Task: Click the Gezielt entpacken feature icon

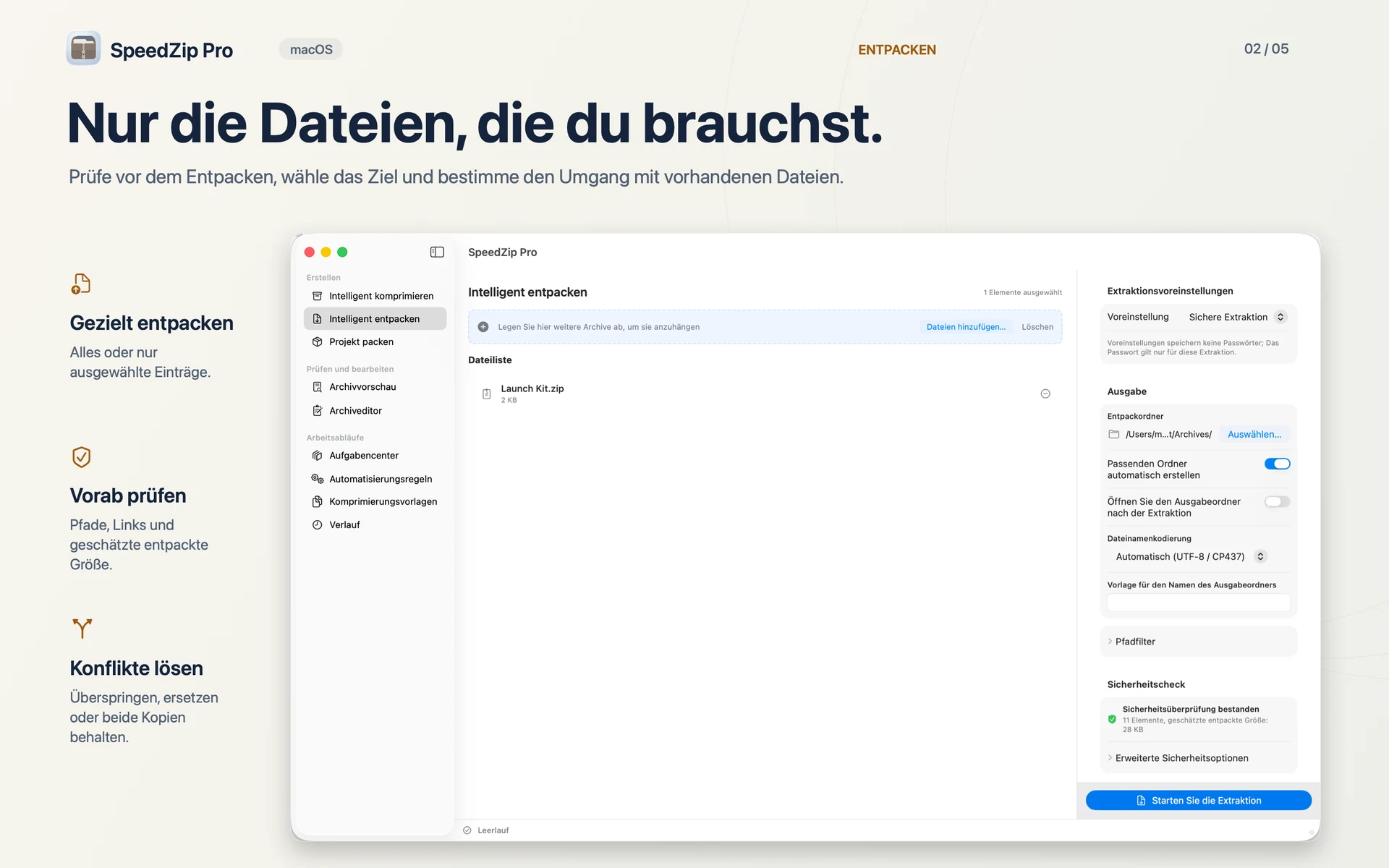Action: pos(81,284)
